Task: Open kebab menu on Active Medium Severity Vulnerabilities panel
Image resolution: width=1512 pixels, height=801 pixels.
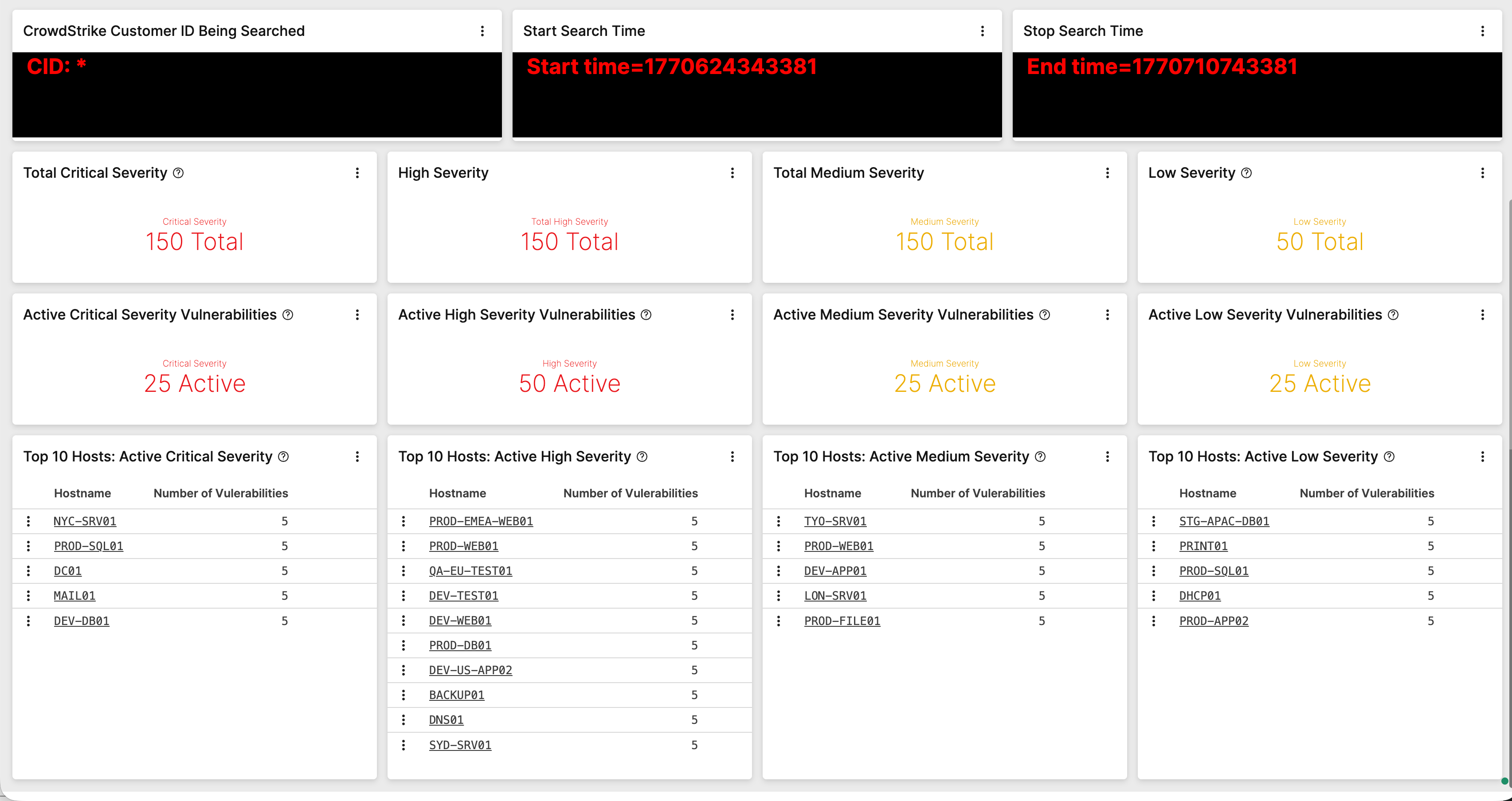Action: tap(1108, 315)
